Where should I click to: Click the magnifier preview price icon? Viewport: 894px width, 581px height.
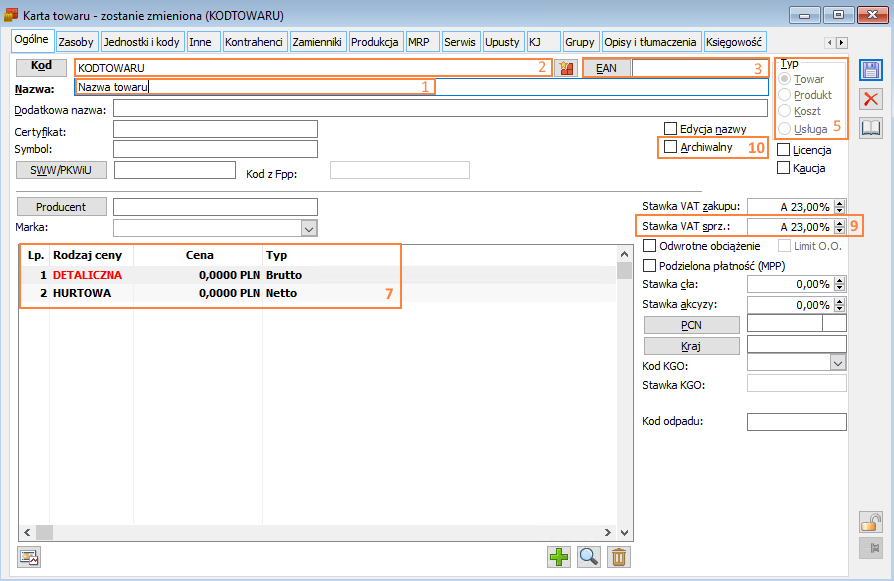589,557
